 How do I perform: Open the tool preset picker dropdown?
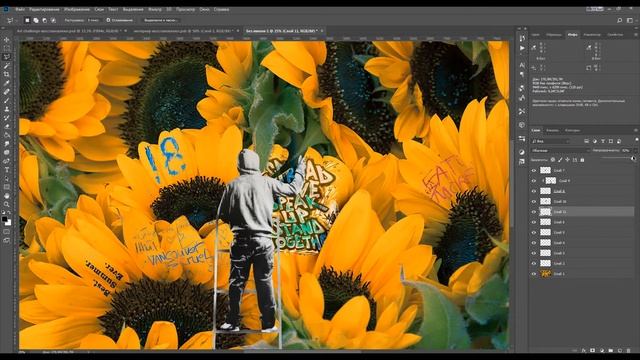(11, 20)
